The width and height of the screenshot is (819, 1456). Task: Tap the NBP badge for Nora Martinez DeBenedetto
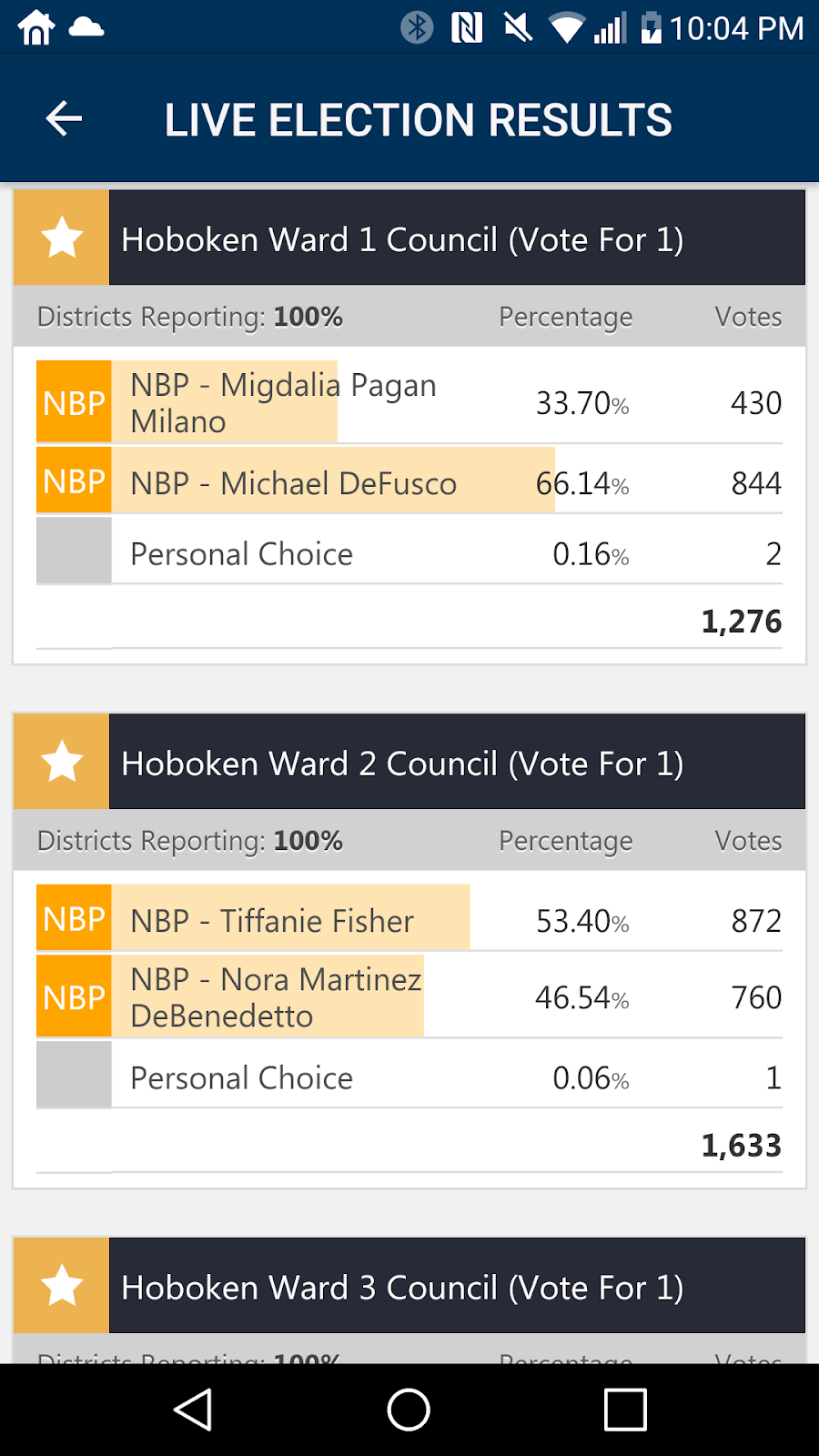click(x=73, y=996)
